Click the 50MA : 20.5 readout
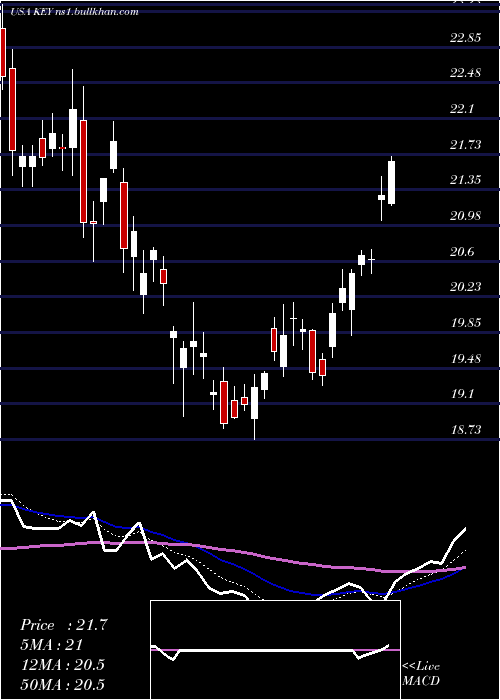The width and height of the screenshot is (500, 700). [x=62, y=684]
